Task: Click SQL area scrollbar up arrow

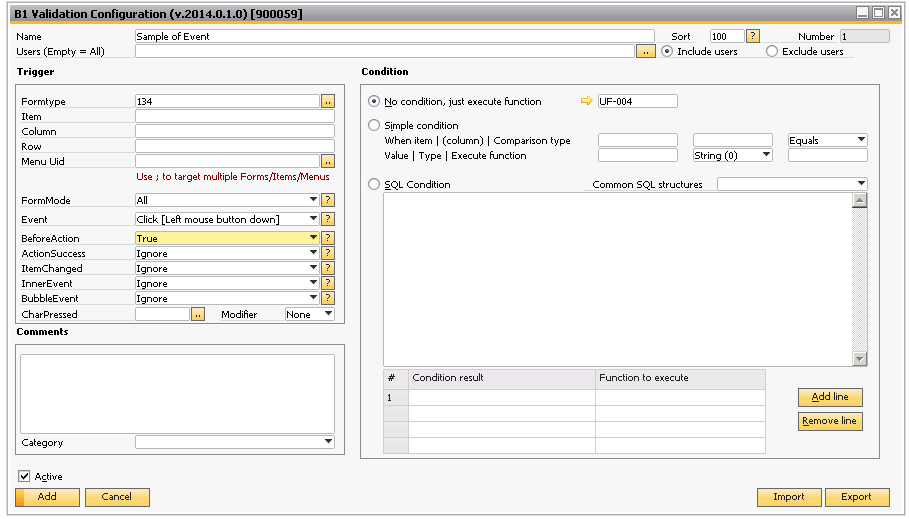Action: point(860,200)
